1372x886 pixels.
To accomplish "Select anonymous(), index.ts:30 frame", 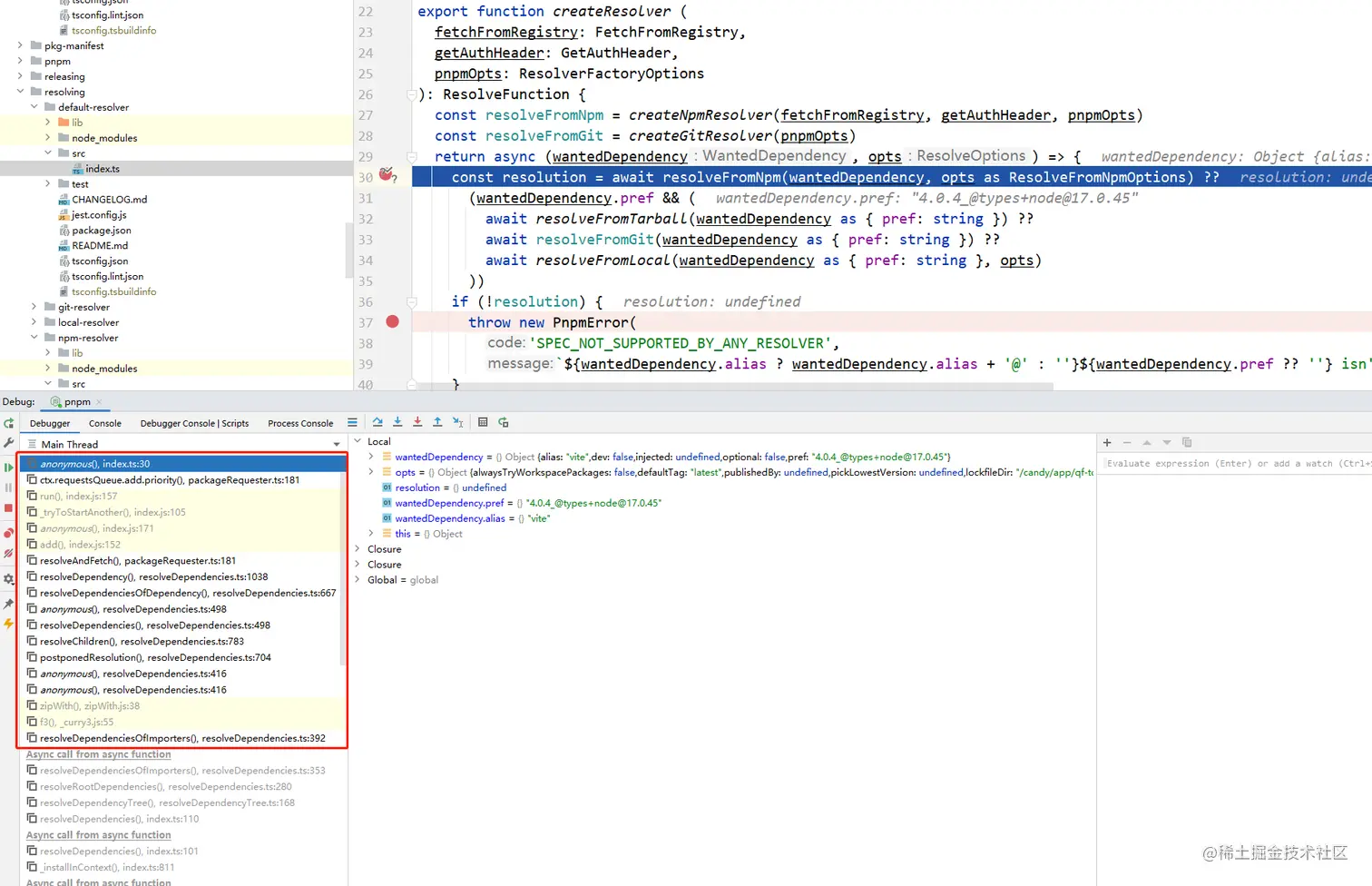I will (181, 464).
